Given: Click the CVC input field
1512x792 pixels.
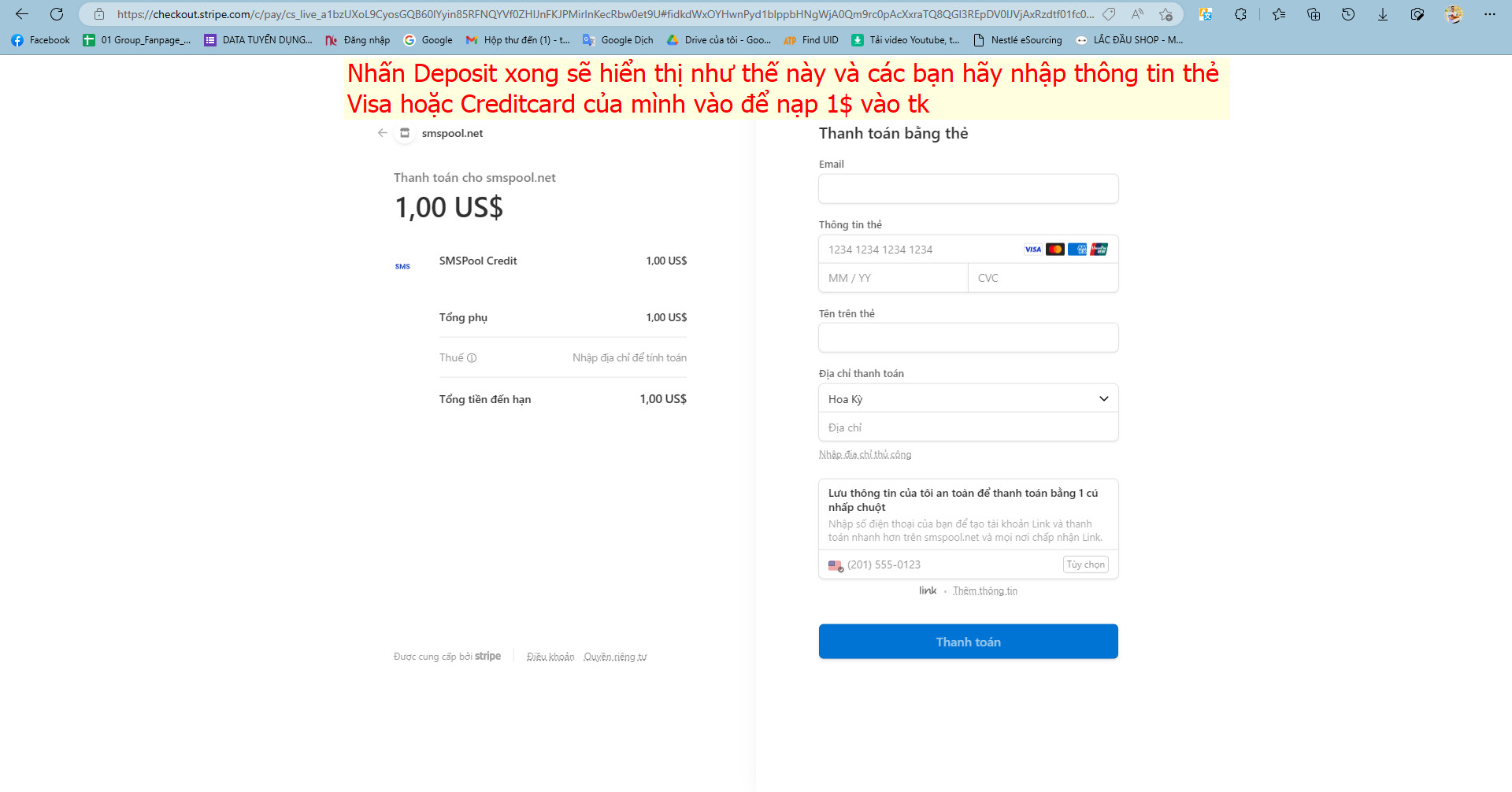Looking at the screenshot, I should pyautogui.click(x=1042, y=278).
